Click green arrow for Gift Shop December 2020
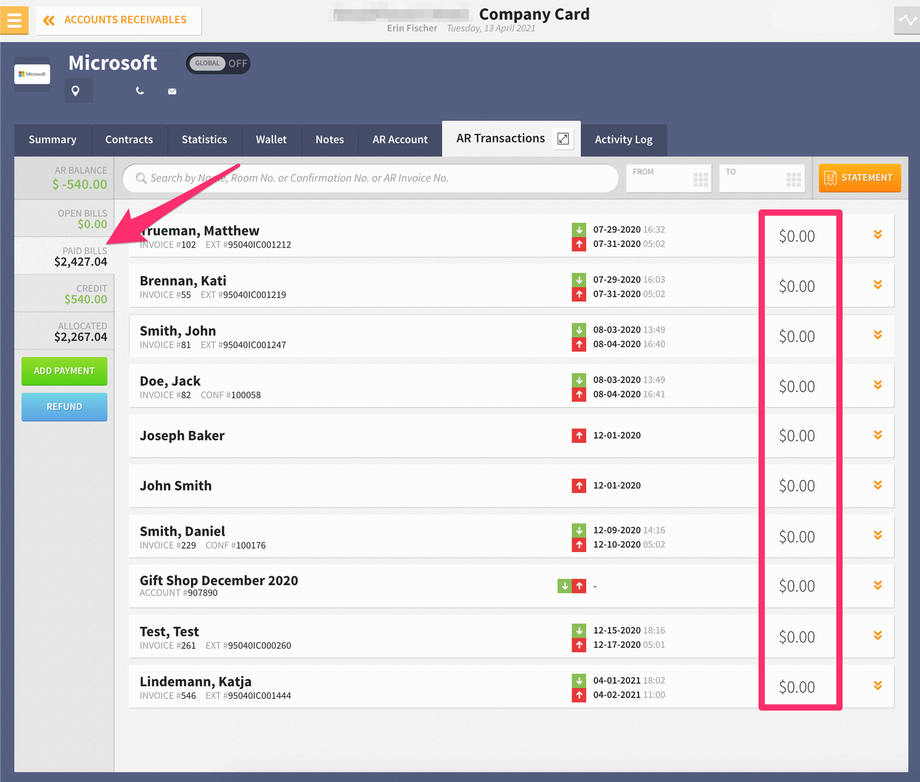The image size is (920, 782). 564,585
